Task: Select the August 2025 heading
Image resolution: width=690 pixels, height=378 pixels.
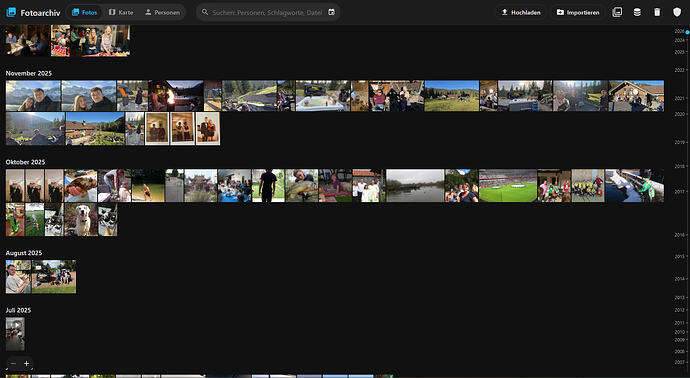Action: pos(24,253)
